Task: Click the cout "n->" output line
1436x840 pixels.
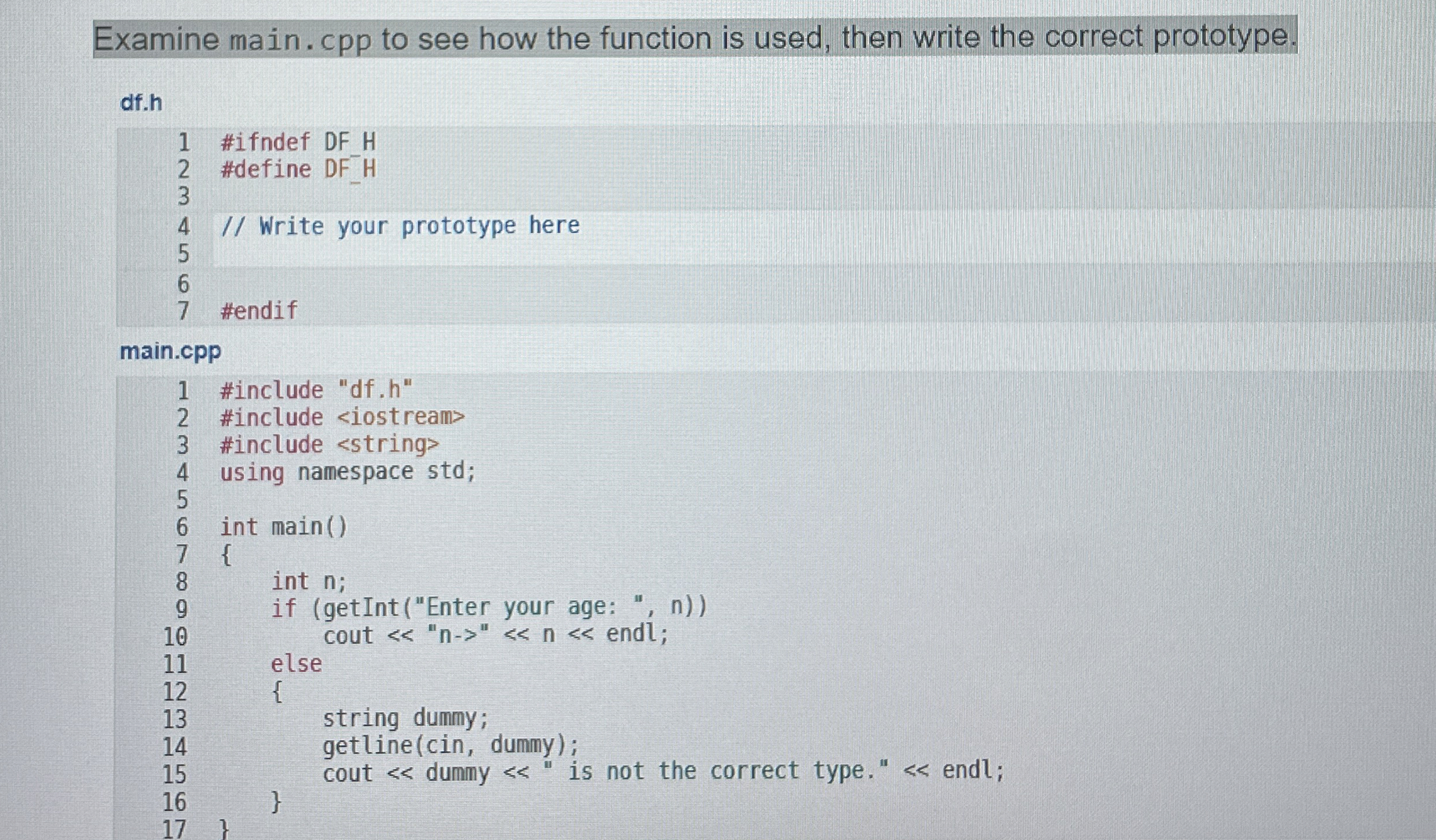Action: 496,634
